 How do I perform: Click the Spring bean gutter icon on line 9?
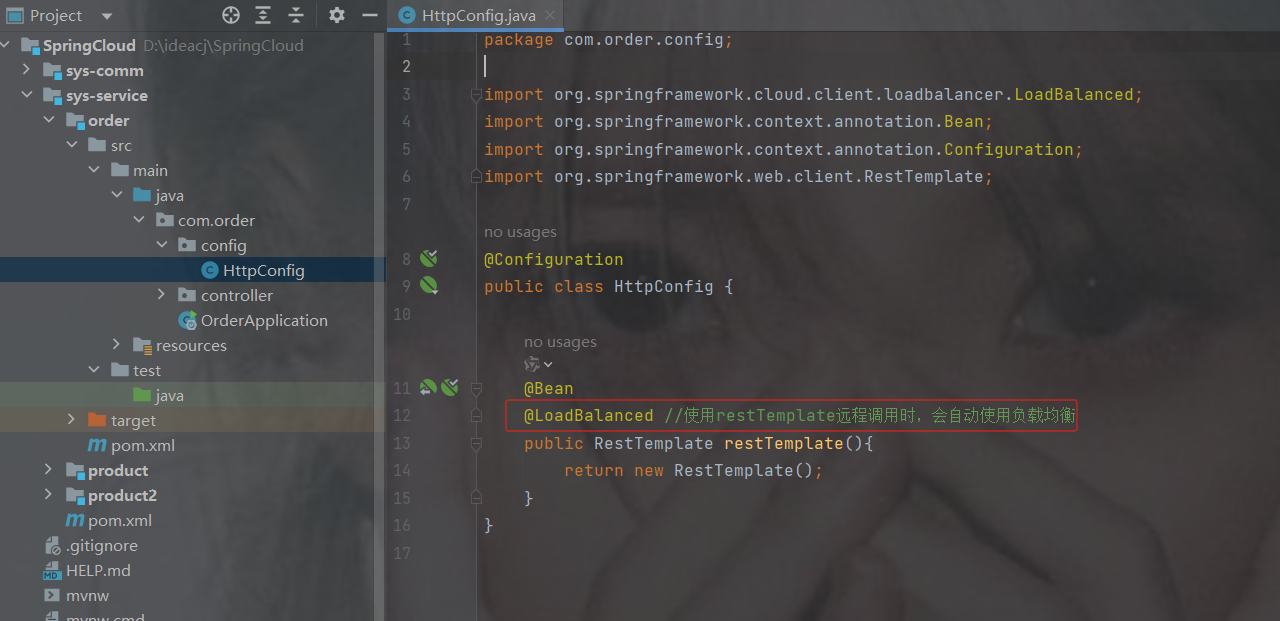[x=429, y=286]
